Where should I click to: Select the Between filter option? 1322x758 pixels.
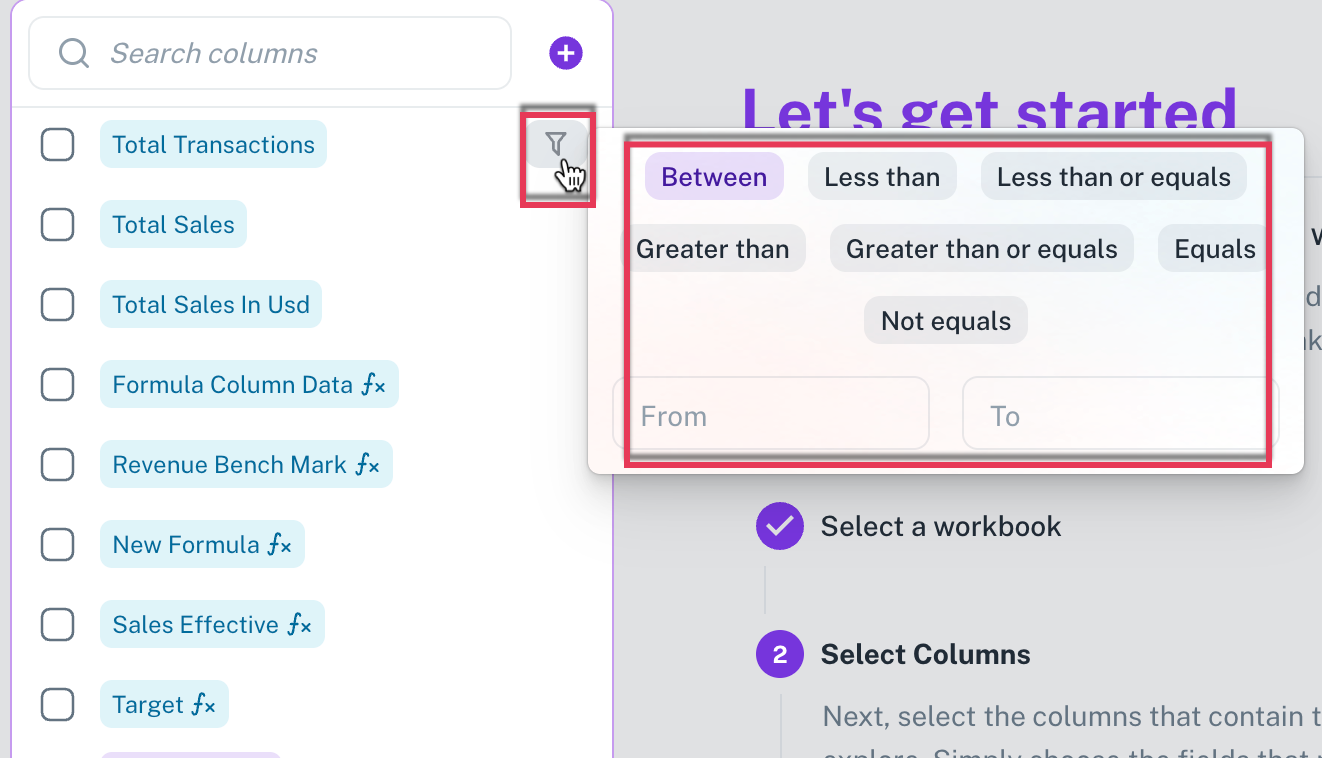(x=714, y=177)
